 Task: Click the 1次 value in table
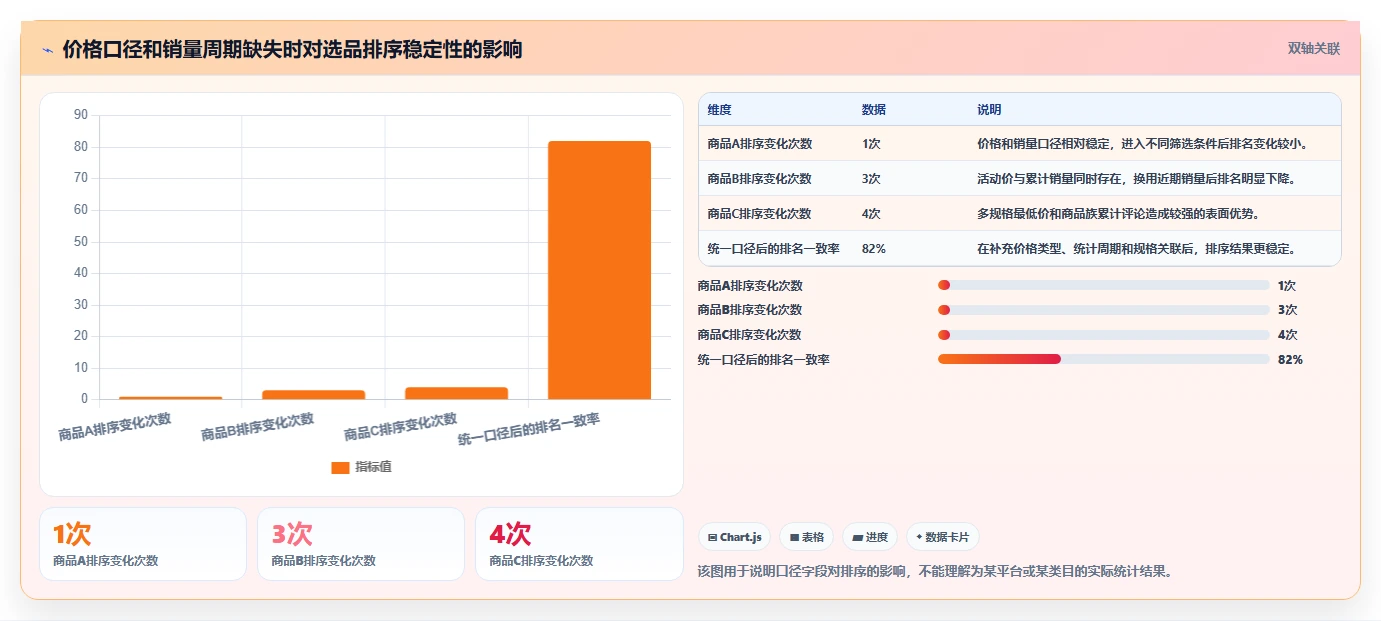point(871,144)
